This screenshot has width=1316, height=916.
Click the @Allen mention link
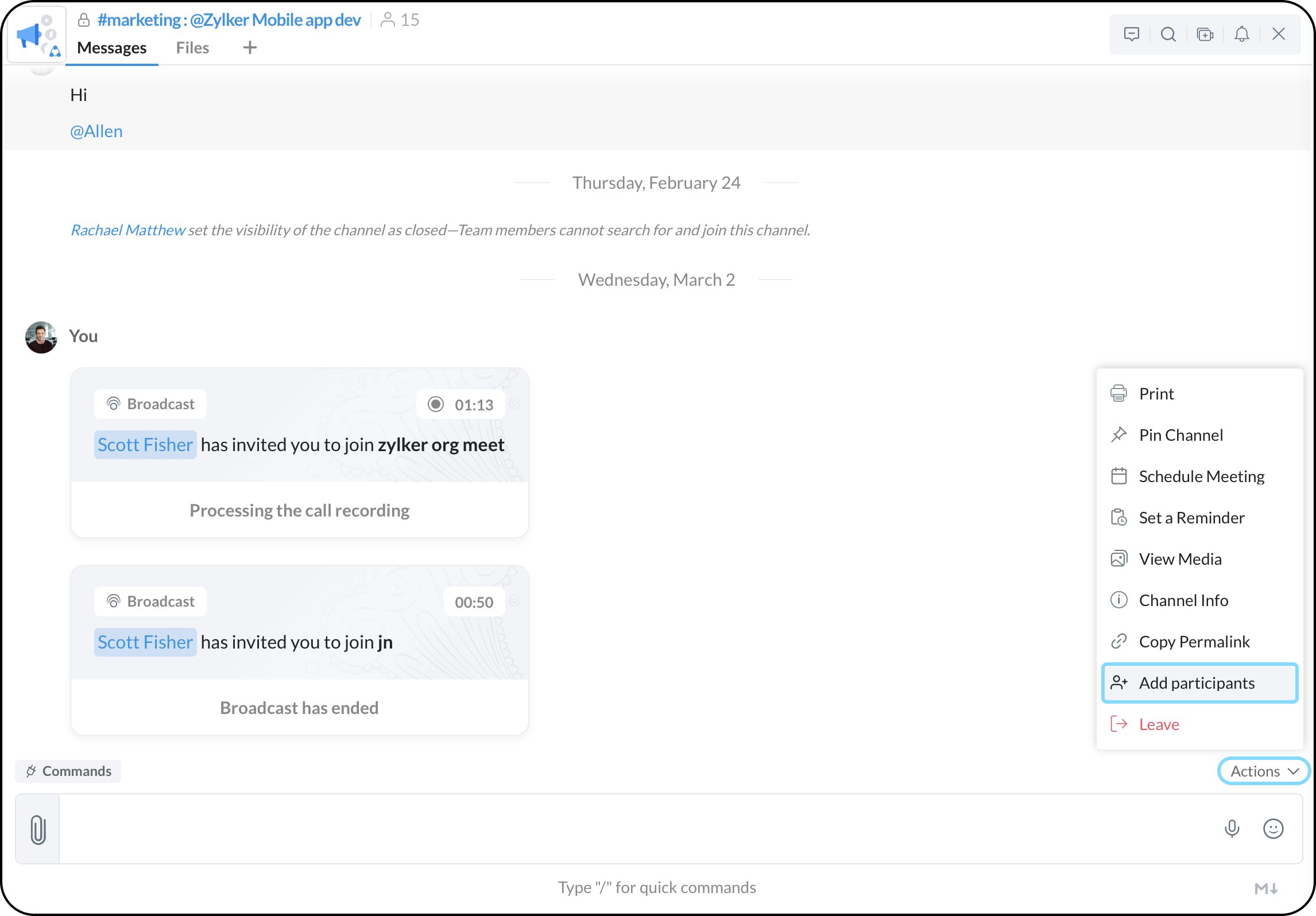point(96,131)
